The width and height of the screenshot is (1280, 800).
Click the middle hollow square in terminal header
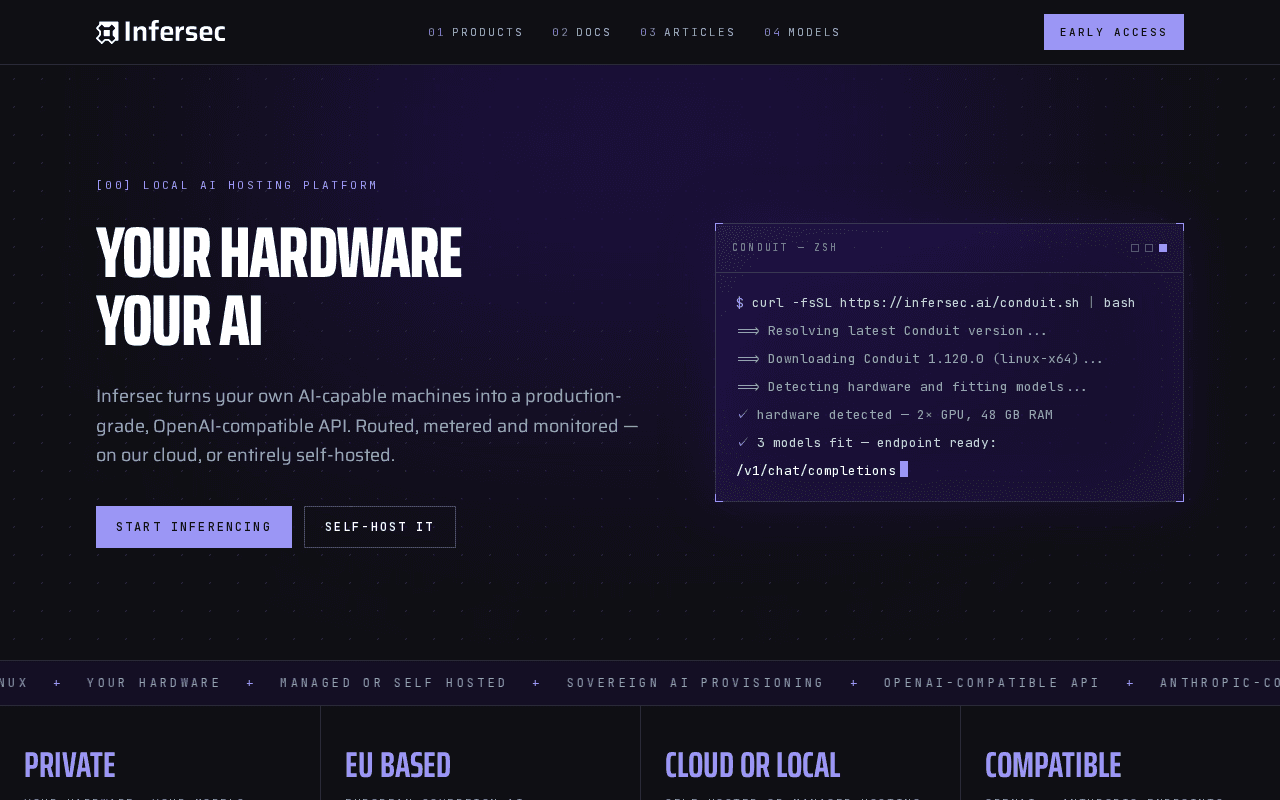click(x=1149, y=248)
